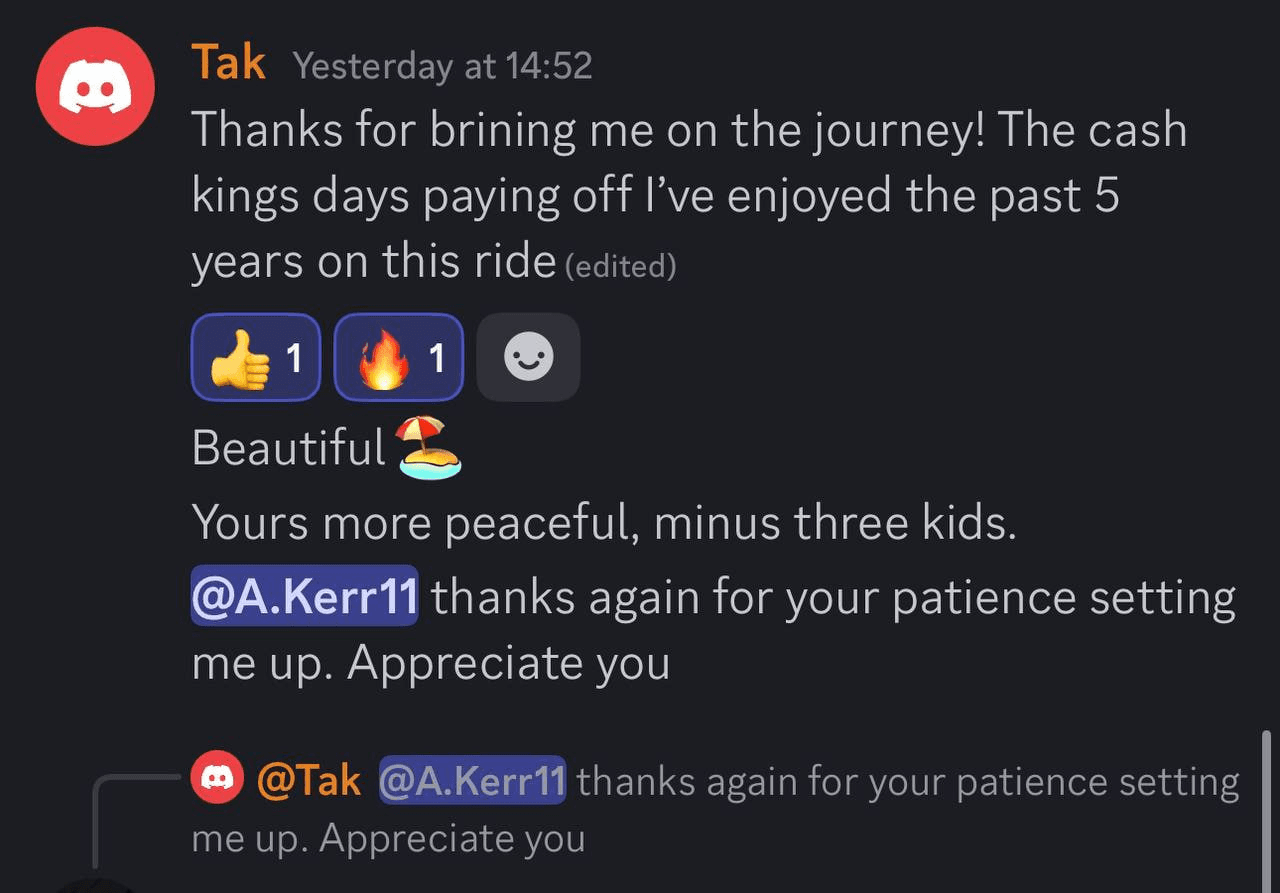Click orange @Tak name in reply preview
The height and width of the screenshot is (893, 1280).
point(309,780)
